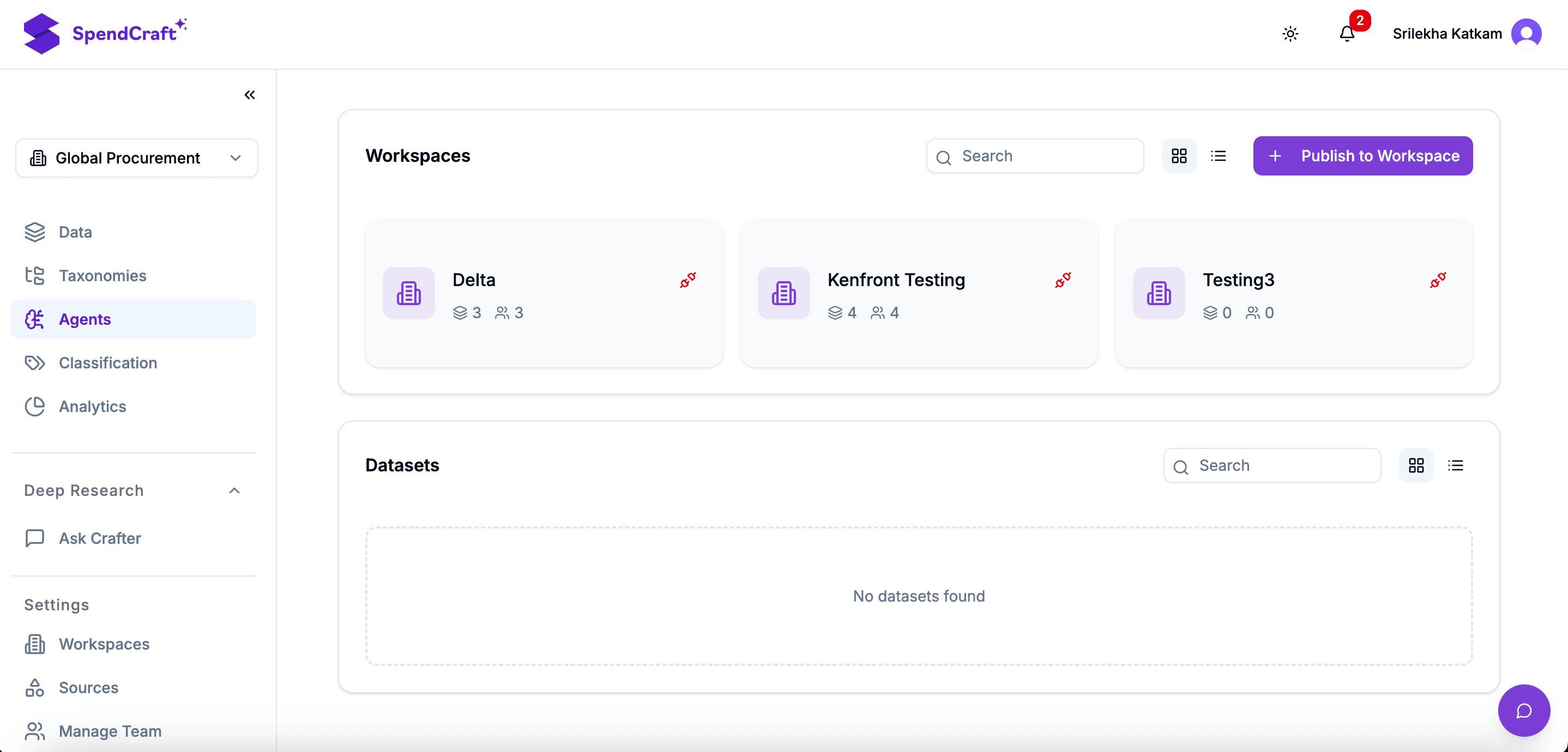Click the user avatar for Srilekha Katkam
This screenshot has width=1568, height=752.
[x=1526, y=33]
